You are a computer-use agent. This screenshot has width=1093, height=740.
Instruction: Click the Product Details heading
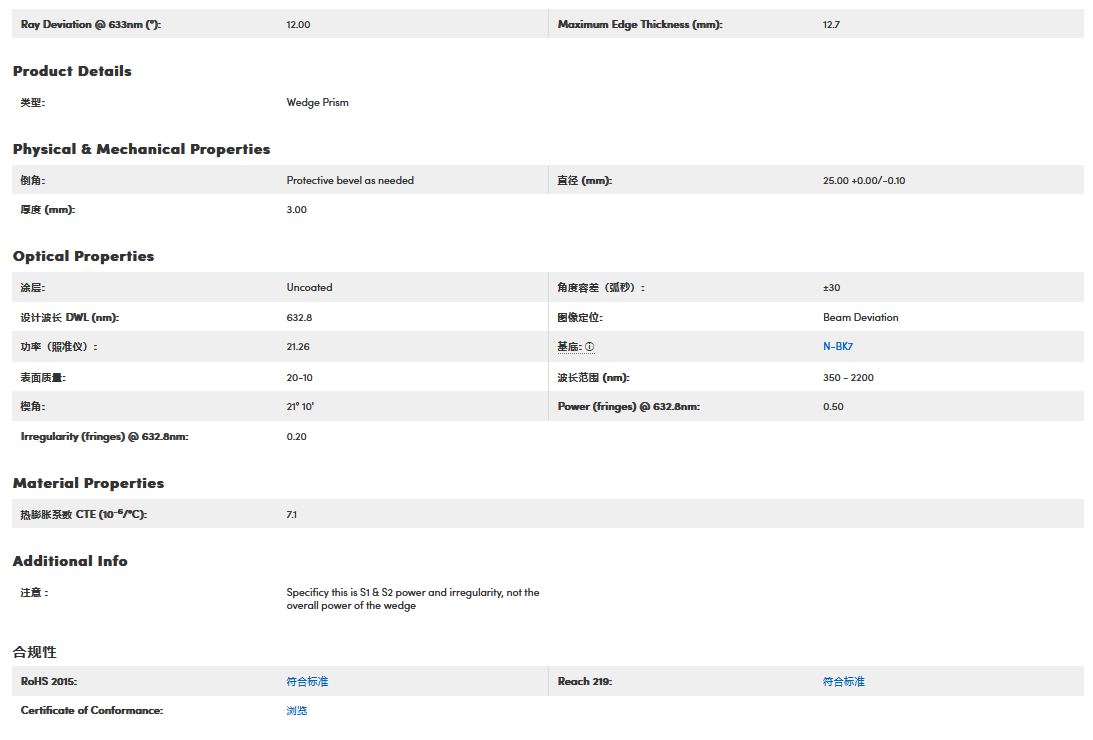pos(72,71)
